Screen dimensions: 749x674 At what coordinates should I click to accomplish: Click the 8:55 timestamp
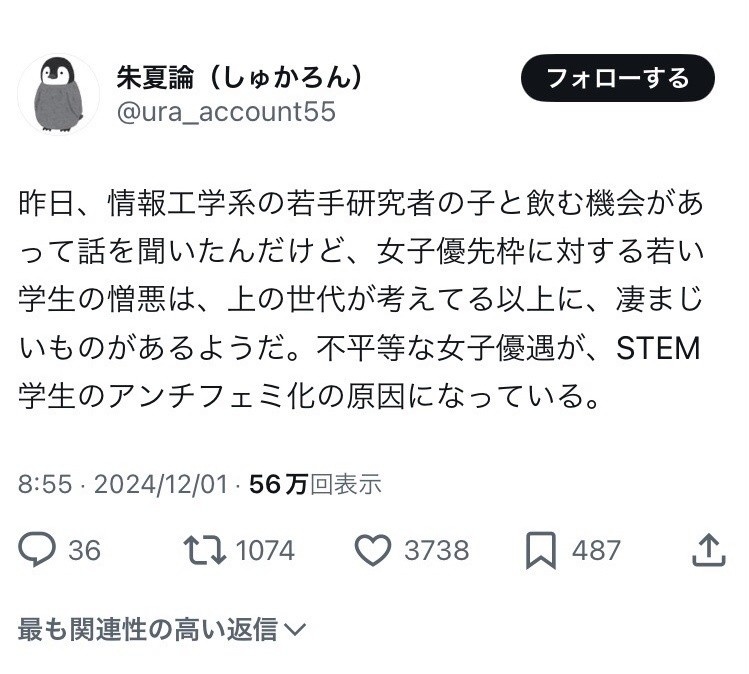tap(45, 484)
